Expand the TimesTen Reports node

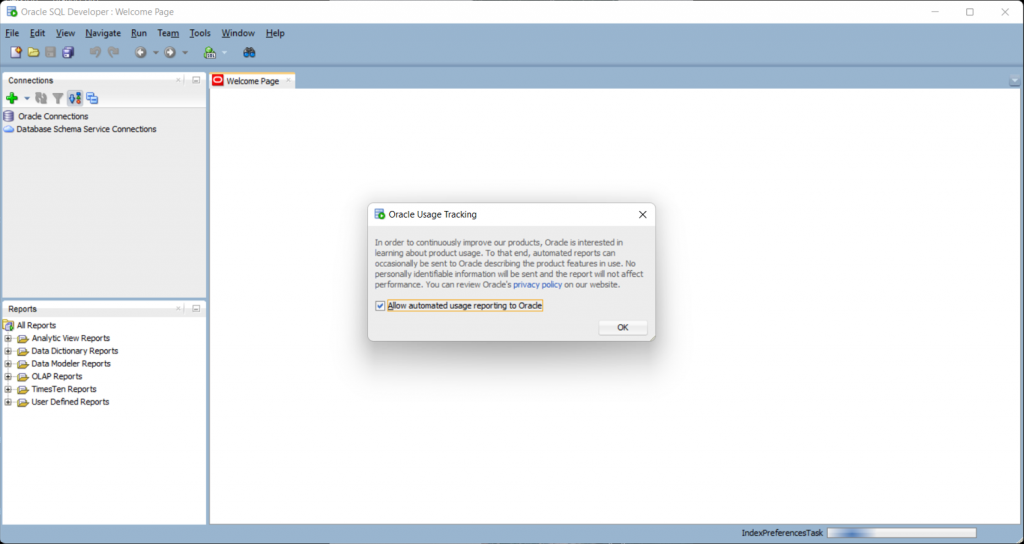coord(8,389)
